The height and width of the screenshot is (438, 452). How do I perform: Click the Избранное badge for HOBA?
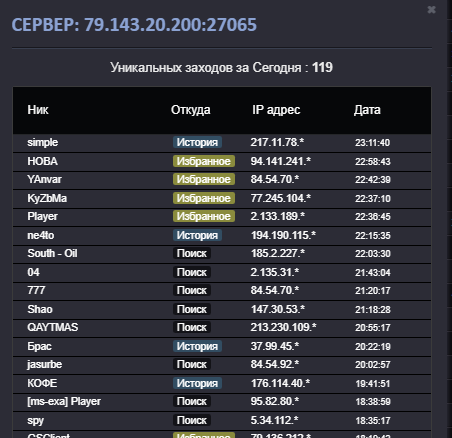(204, 161)
